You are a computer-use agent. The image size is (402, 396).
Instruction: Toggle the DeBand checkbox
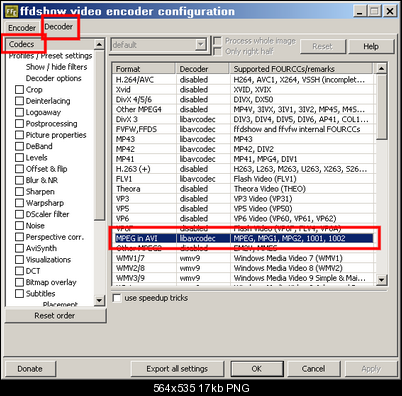click(x=20, y=146)
